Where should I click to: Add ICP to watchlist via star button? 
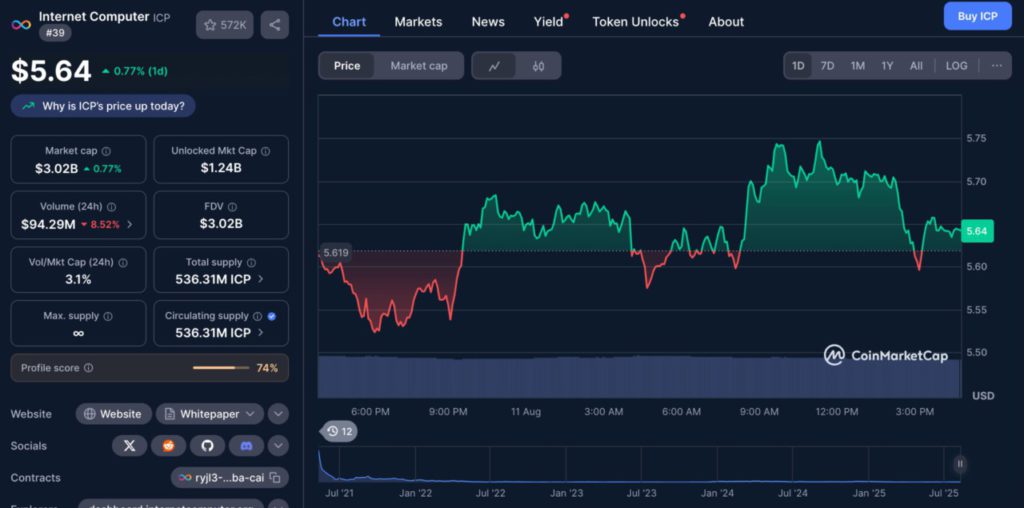coord(225,25)
